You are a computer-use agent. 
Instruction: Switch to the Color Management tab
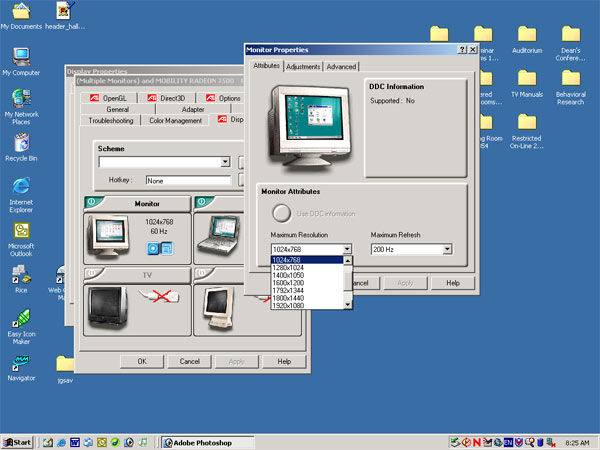pyautogui.click(x=175, y=120)
